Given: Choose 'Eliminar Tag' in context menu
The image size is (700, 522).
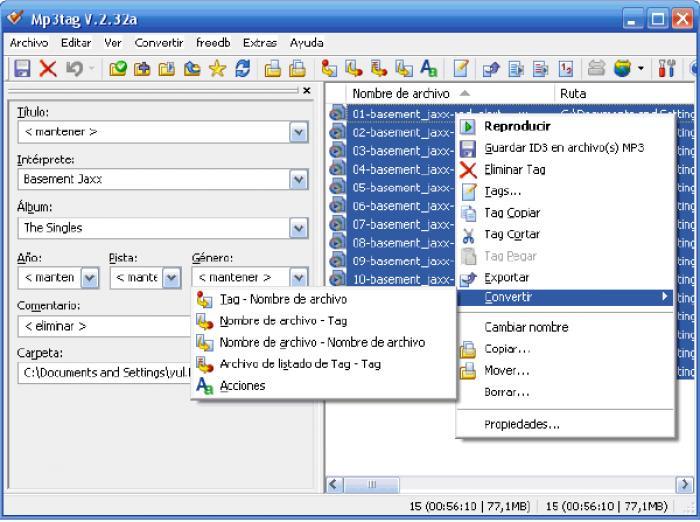Looking at the screenshot, I should tap(515, 170).
